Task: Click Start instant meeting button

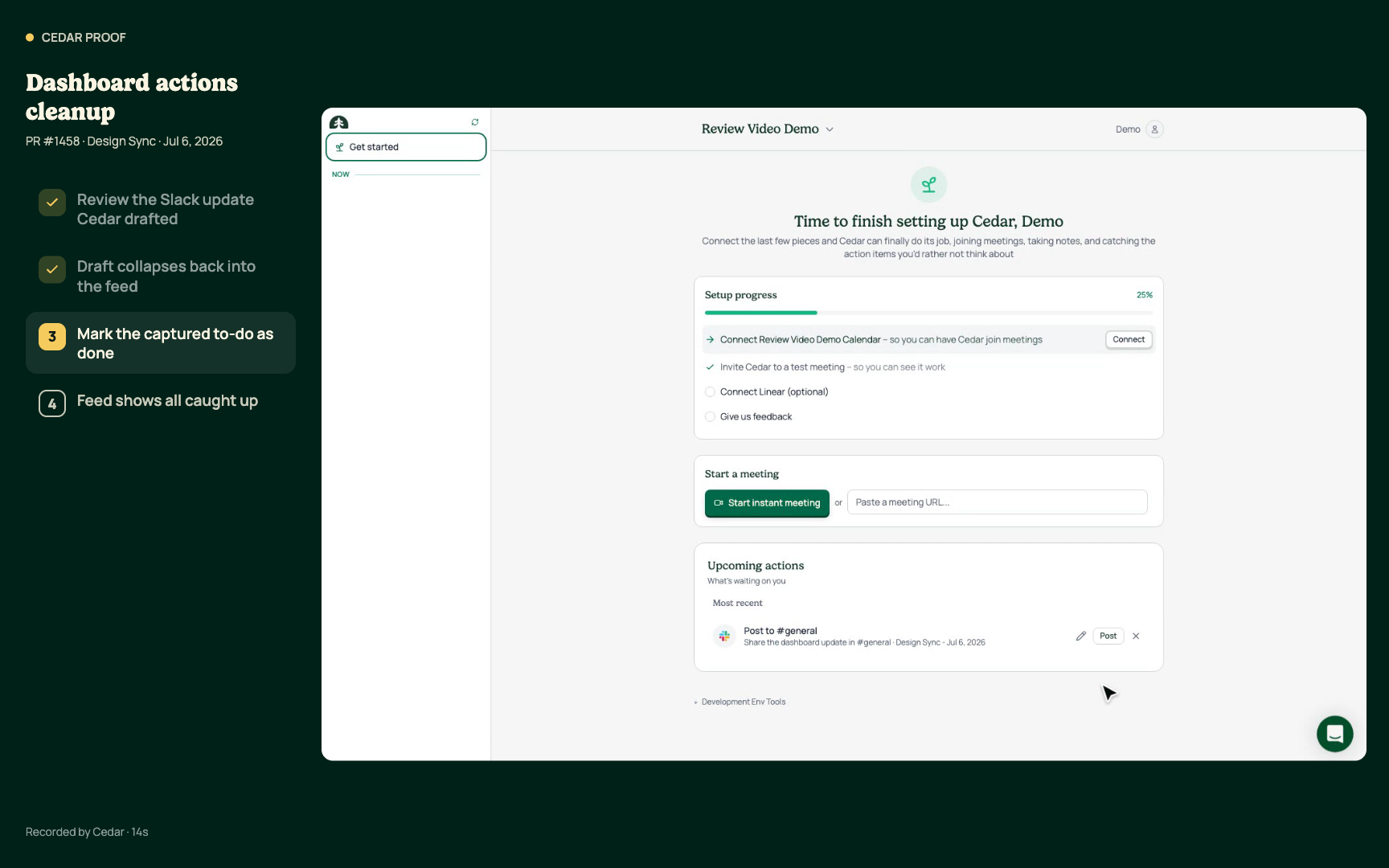Action: tap(767, 503)
